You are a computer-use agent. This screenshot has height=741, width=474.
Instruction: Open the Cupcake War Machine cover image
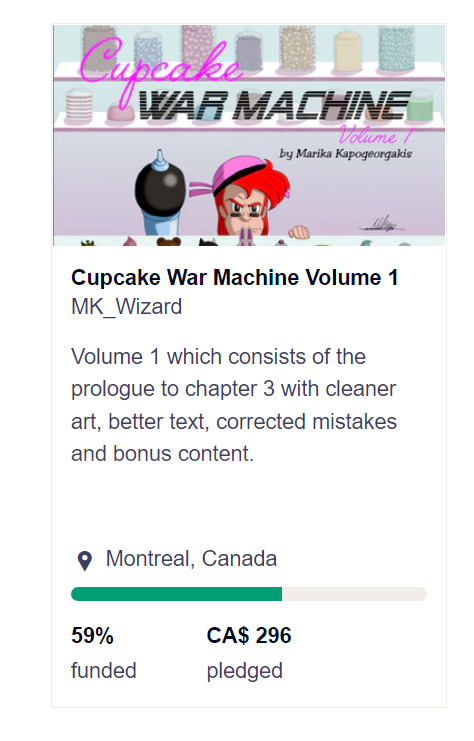pyautogui.click(x=249, y=135)
